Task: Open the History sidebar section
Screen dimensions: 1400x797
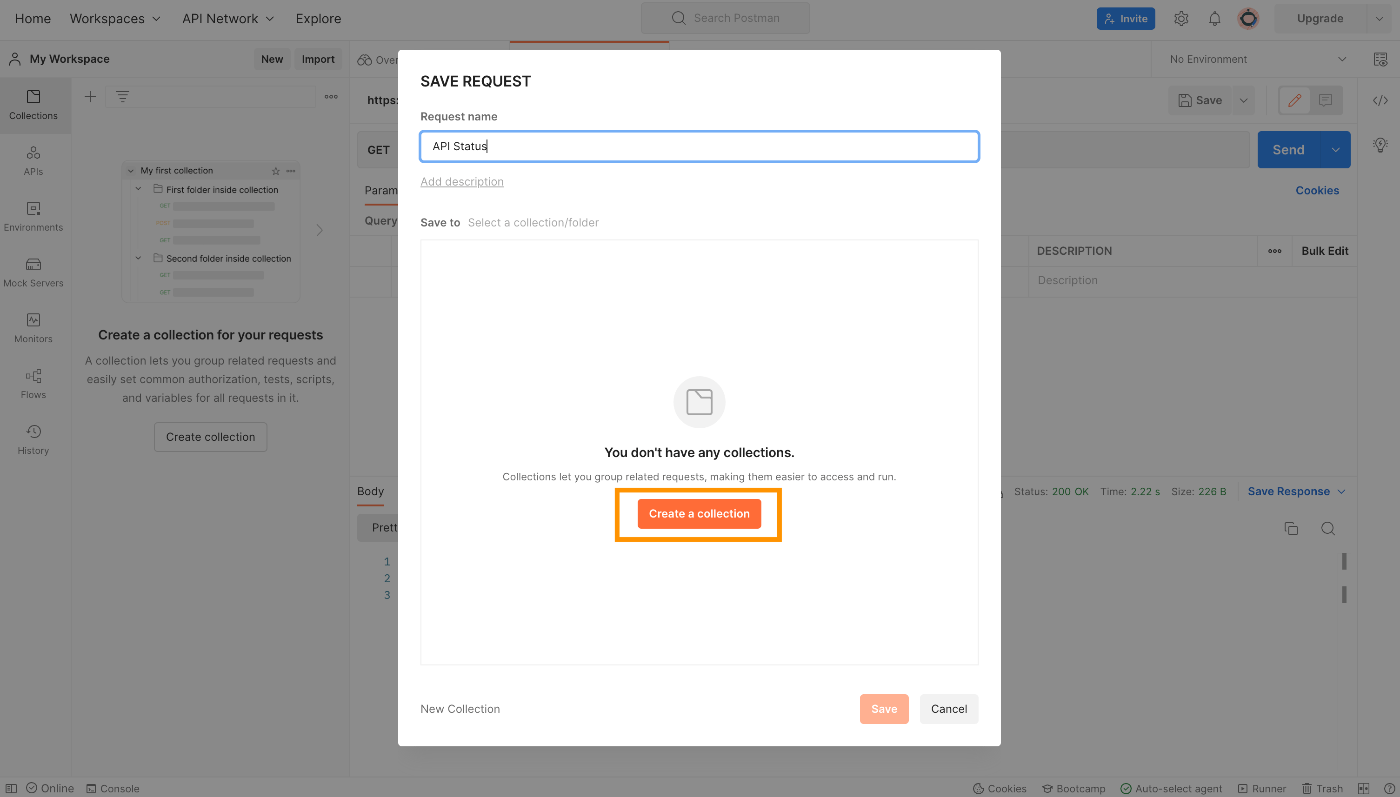Action: pos(34,440)
